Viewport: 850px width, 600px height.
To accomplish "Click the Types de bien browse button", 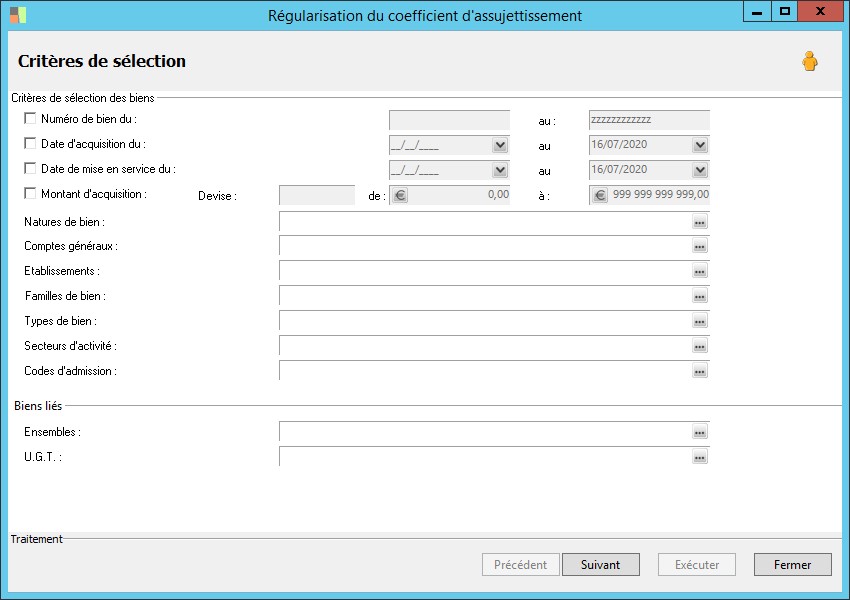I will 700,322.
